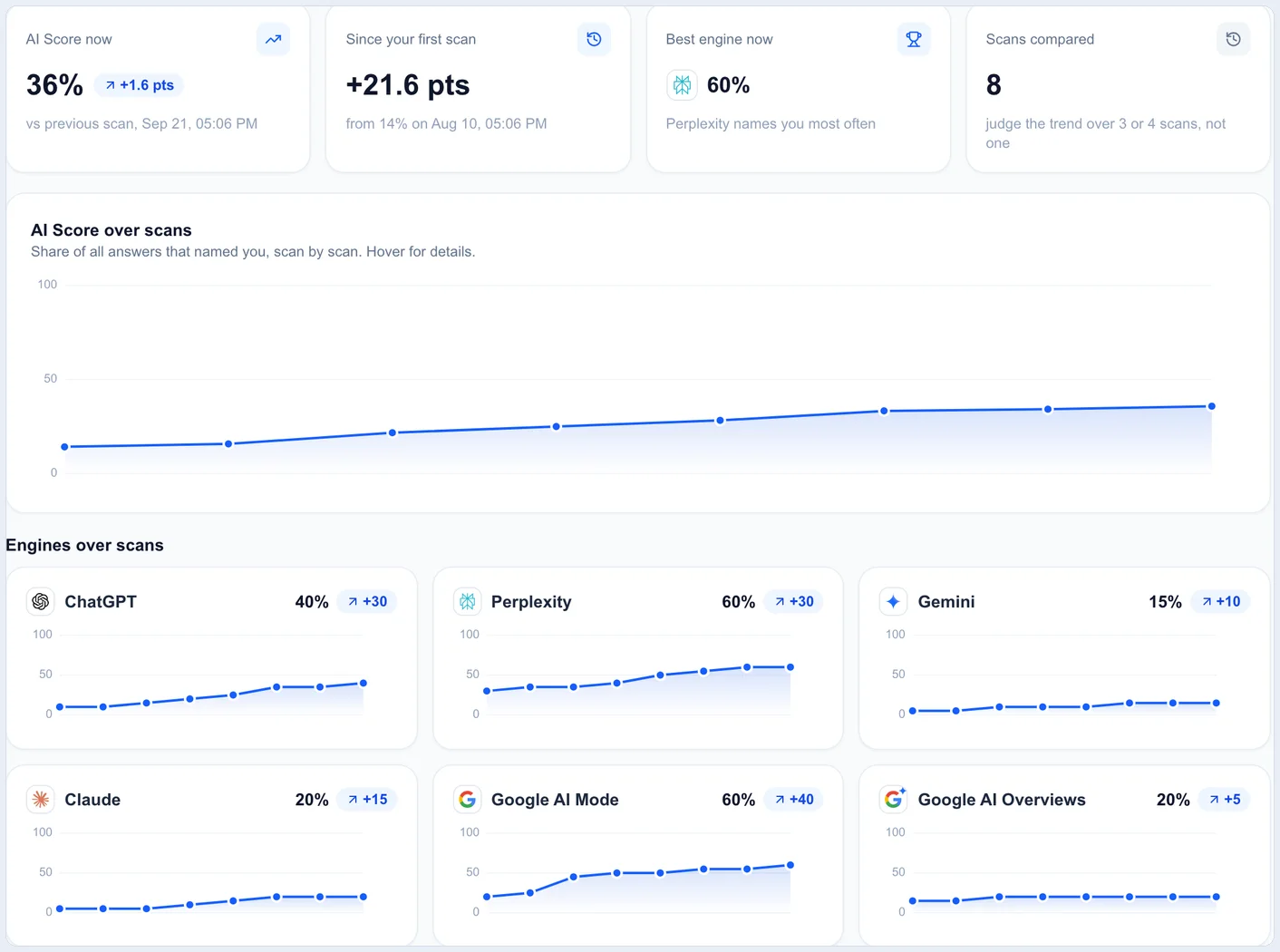Click the +21.6 pts value
1280x952 pixels.
pos(408,85)
